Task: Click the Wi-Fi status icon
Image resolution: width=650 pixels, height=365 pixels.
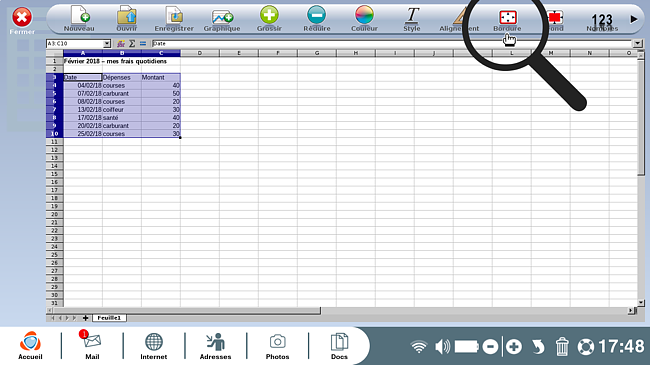Action: 419,346
